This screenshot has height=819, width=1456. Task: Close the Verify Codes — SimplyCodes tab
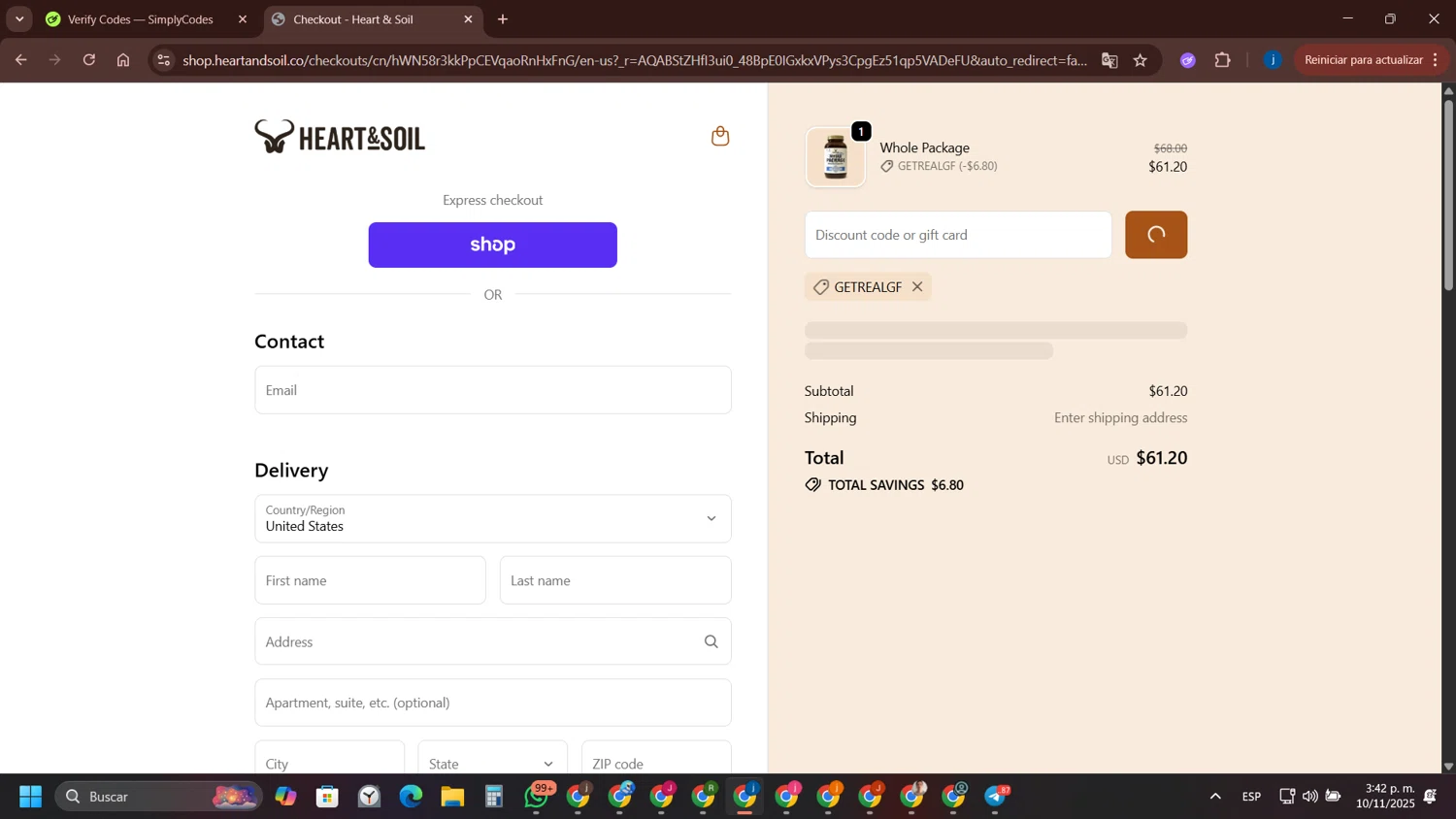[x=243, y=19]
